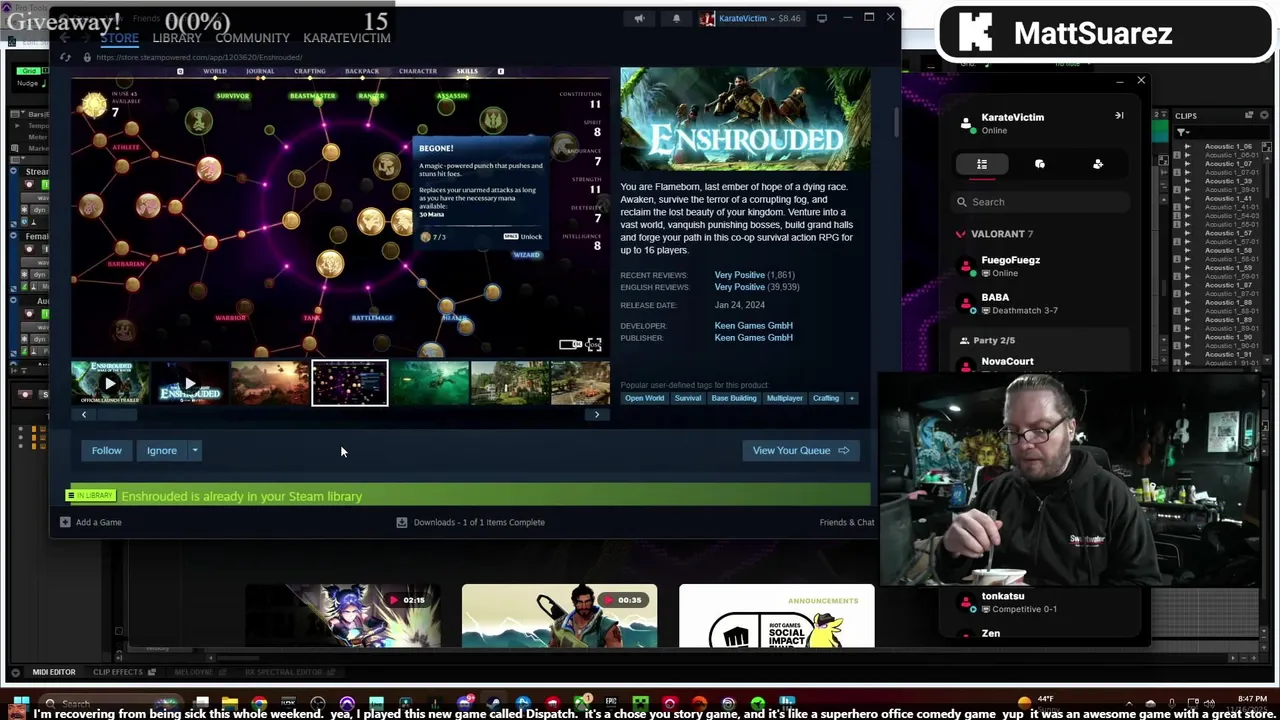Open Minecraft from the taskbar

click(640, 704)
